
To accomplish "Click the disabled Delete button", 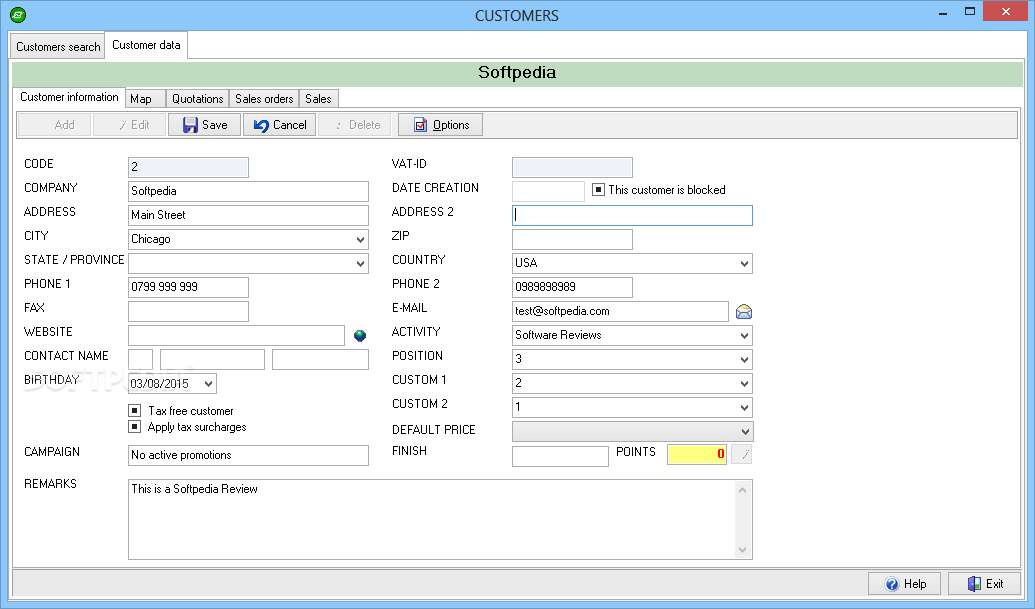I will click(355, 125).
